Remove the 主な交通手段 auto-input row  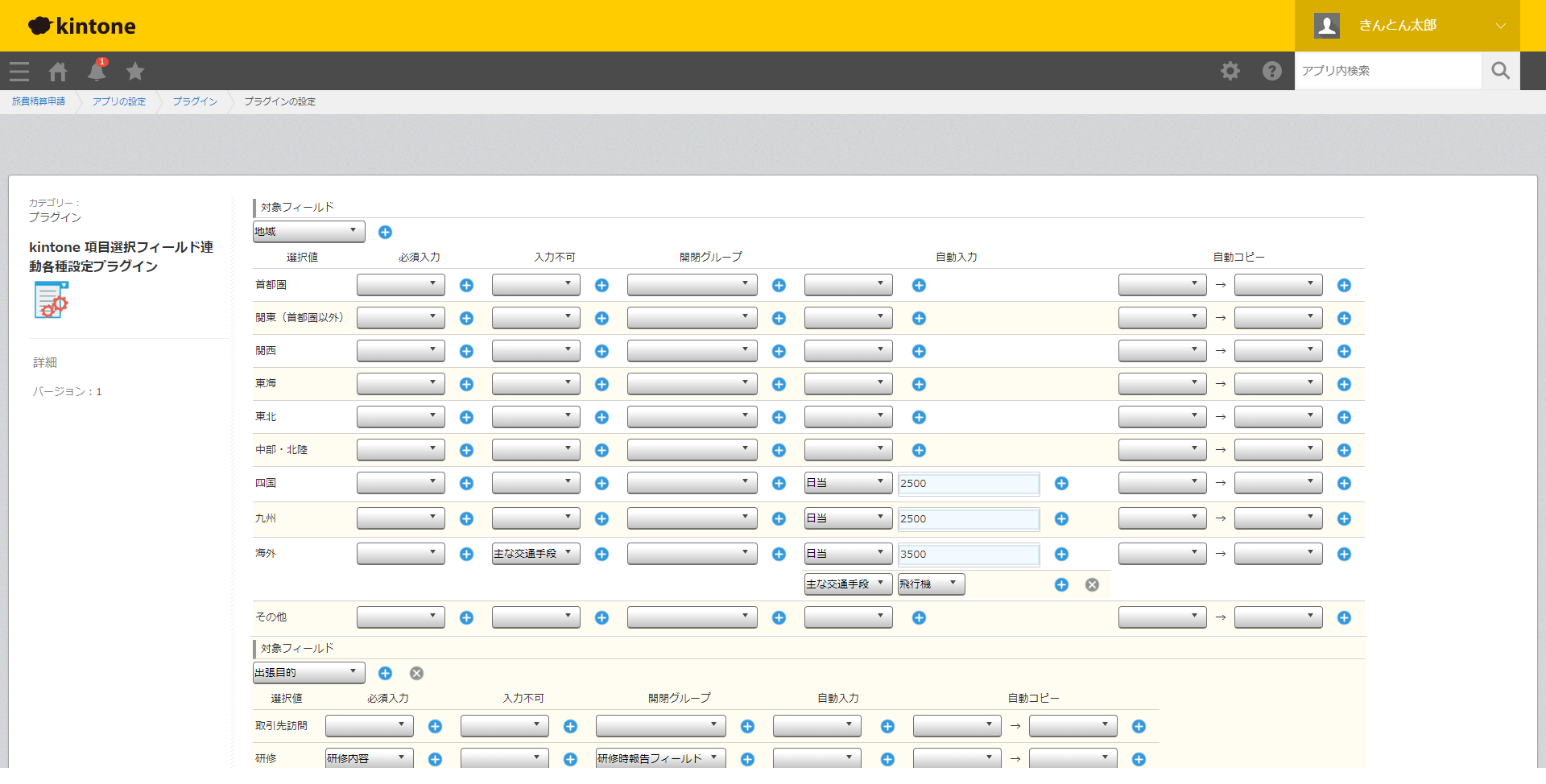(x=1092, y=585)
